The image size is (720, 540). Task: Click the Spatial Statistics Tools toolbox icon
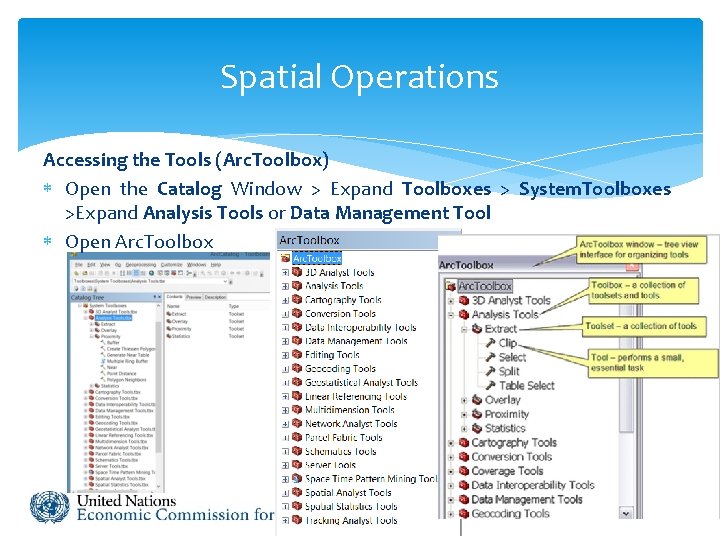coord(297,506)
